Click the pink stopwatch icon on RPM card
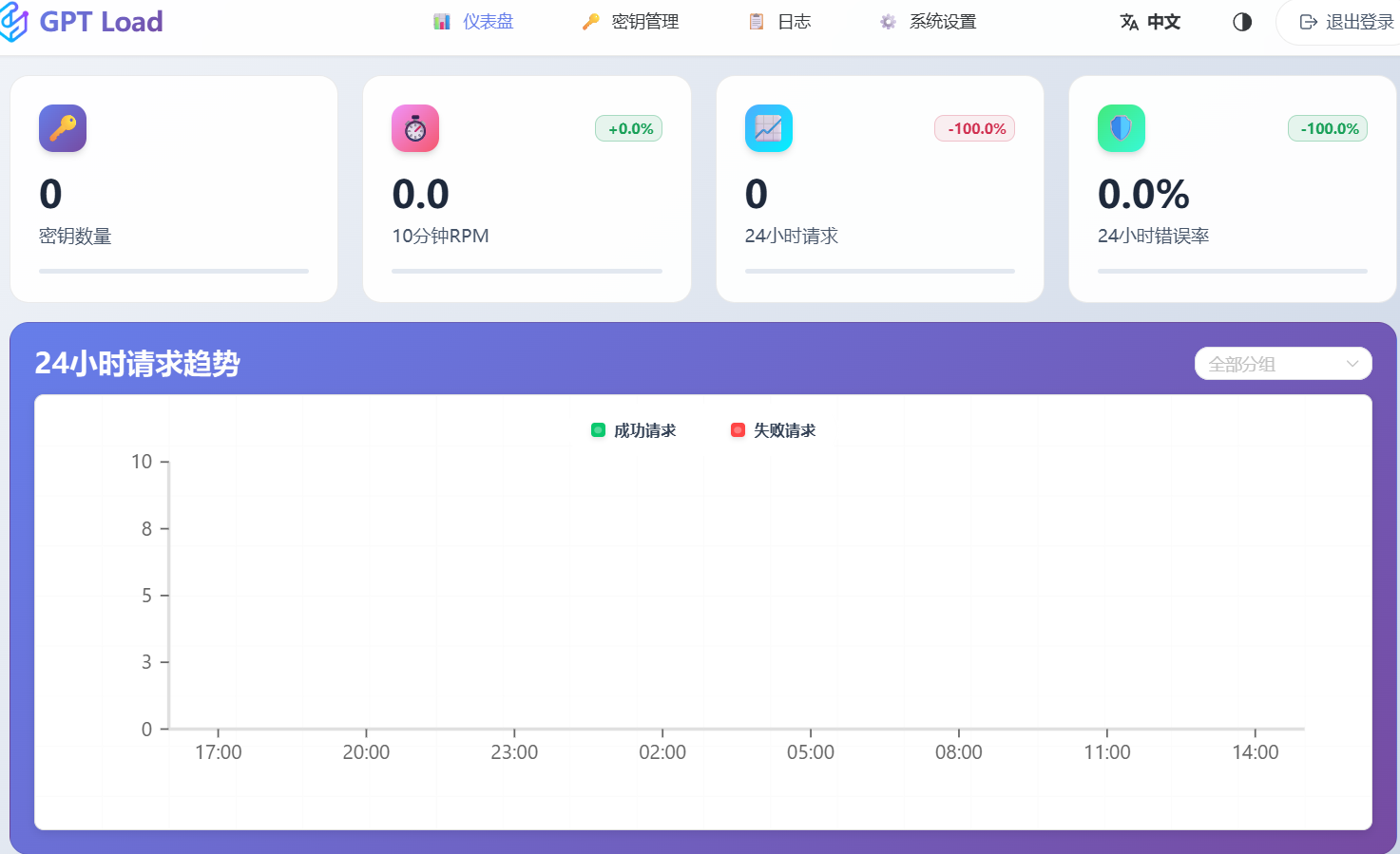This screenshot has height=854, width=1400. point(415,128)
